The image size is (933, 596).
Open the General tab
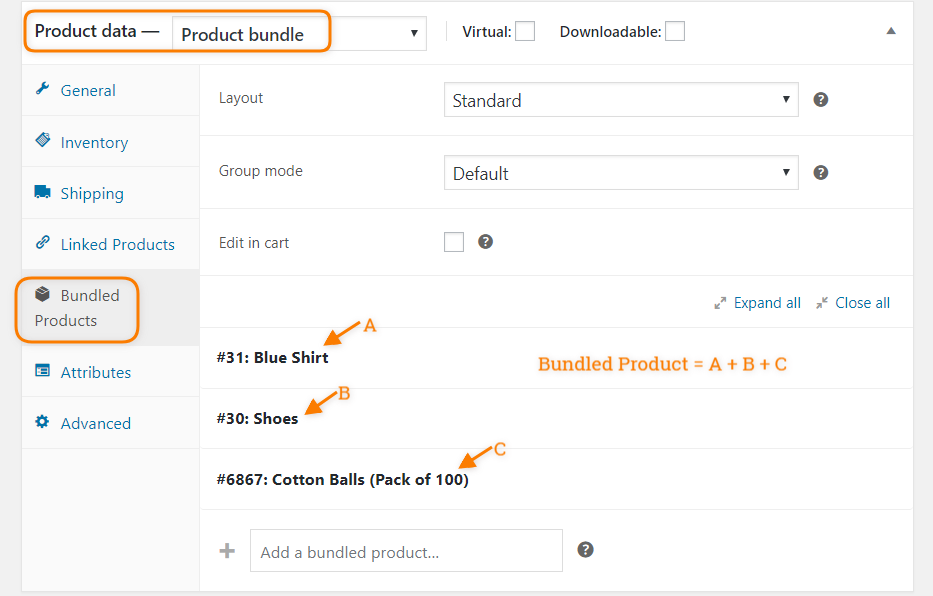[111, 90]
